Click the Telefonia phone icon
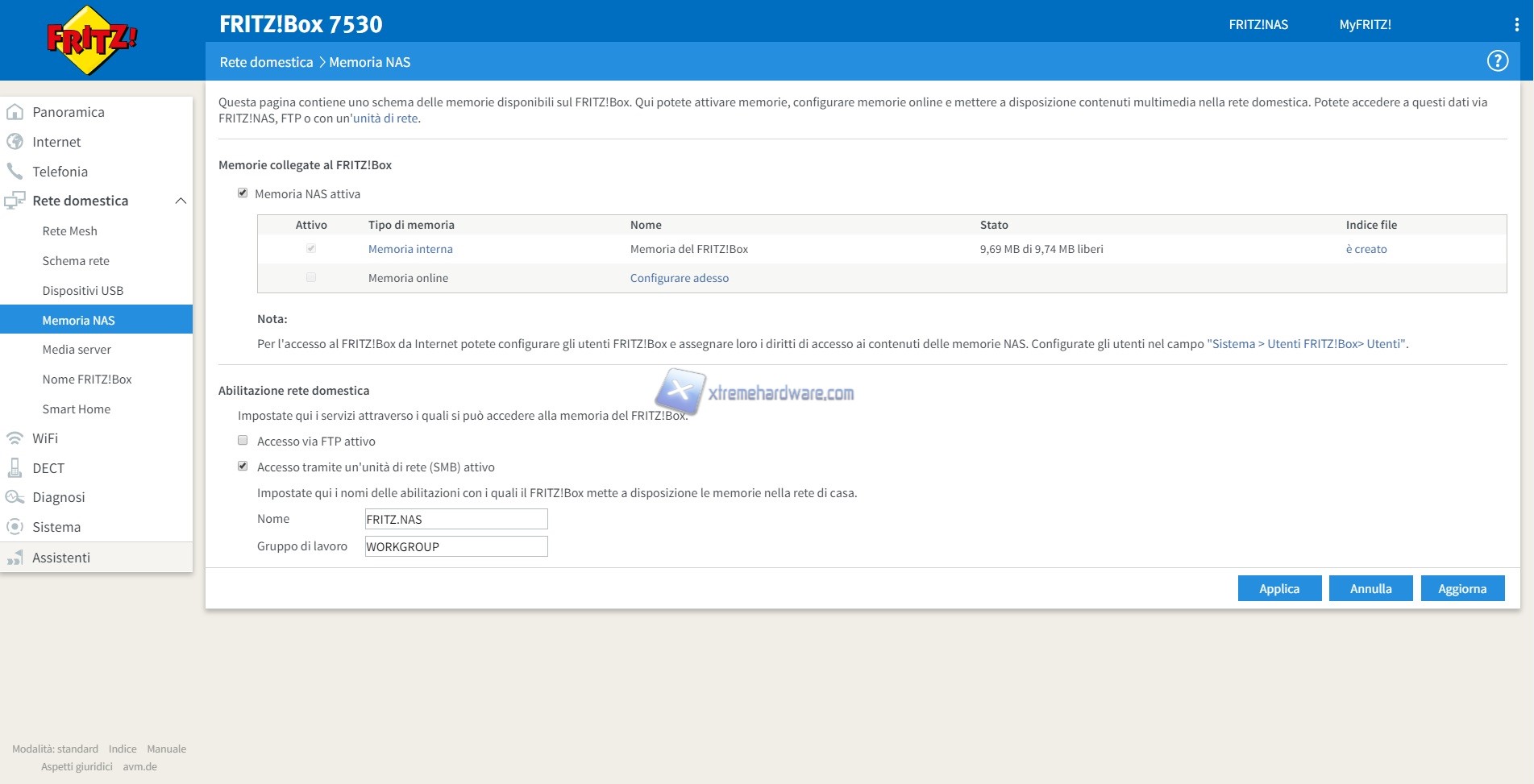The image size is (1534, 784). point(15,172)
